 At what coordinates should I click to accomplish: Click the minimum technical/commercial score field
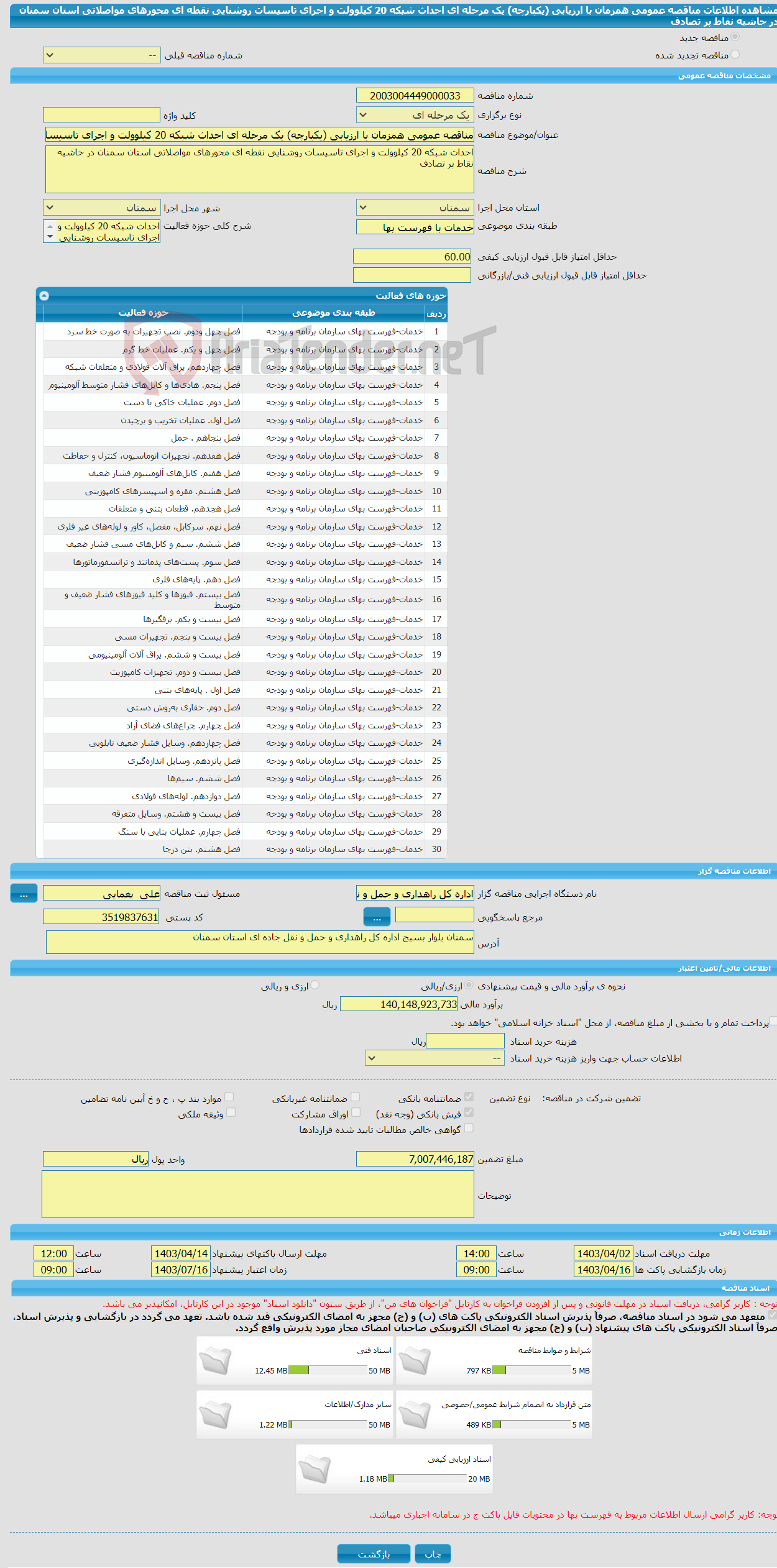pos(413,275)
